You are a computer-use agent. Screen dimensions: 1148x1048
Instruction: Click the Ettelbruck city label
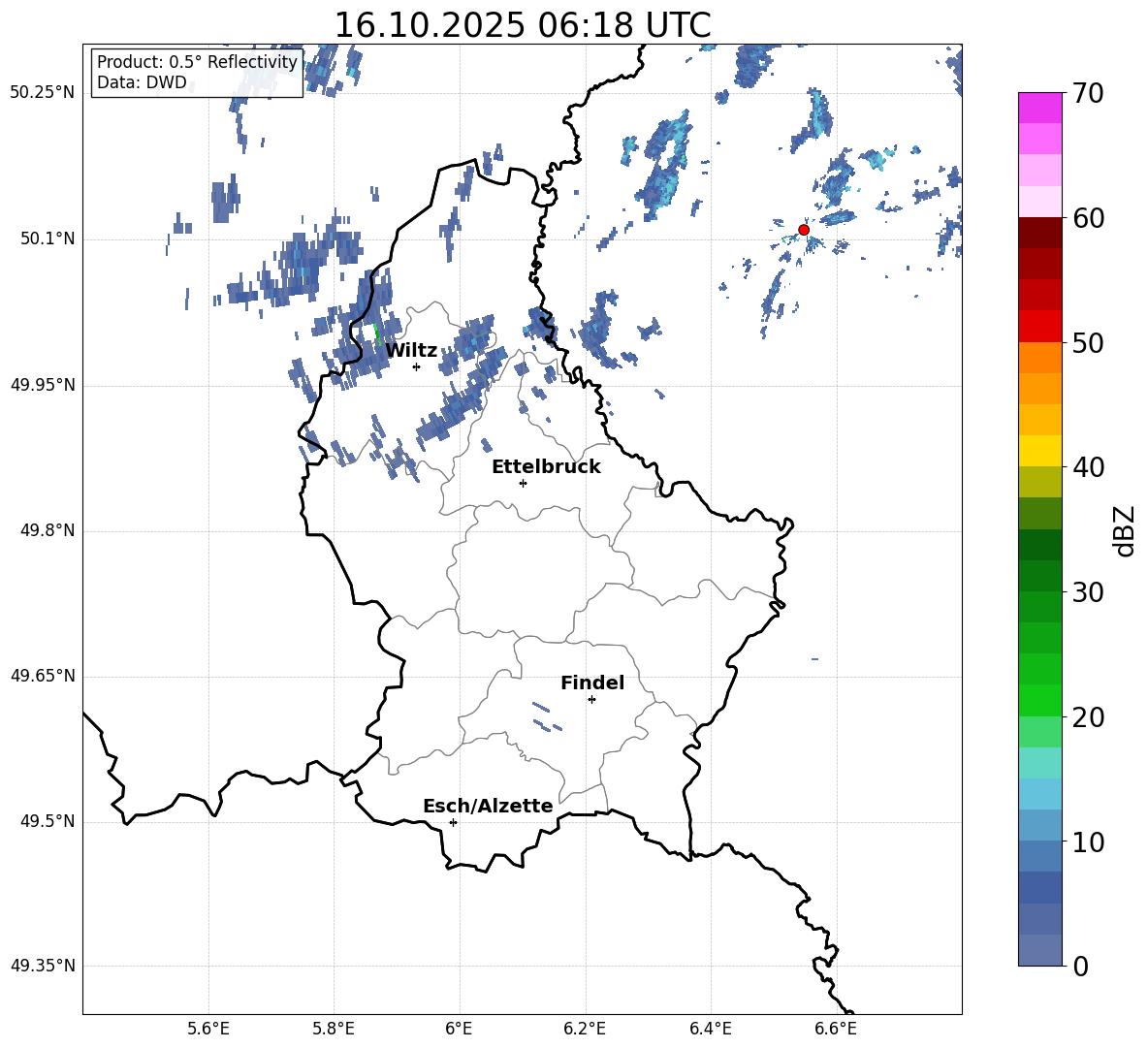546,467
